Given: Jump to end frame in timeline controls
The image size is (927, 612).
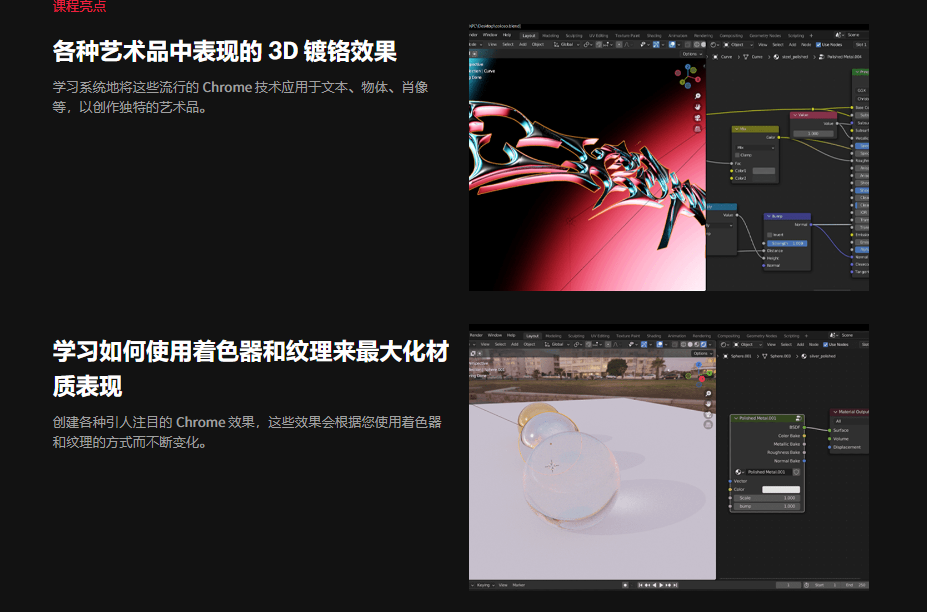Looking at the screenshot, I should point(675,585).
